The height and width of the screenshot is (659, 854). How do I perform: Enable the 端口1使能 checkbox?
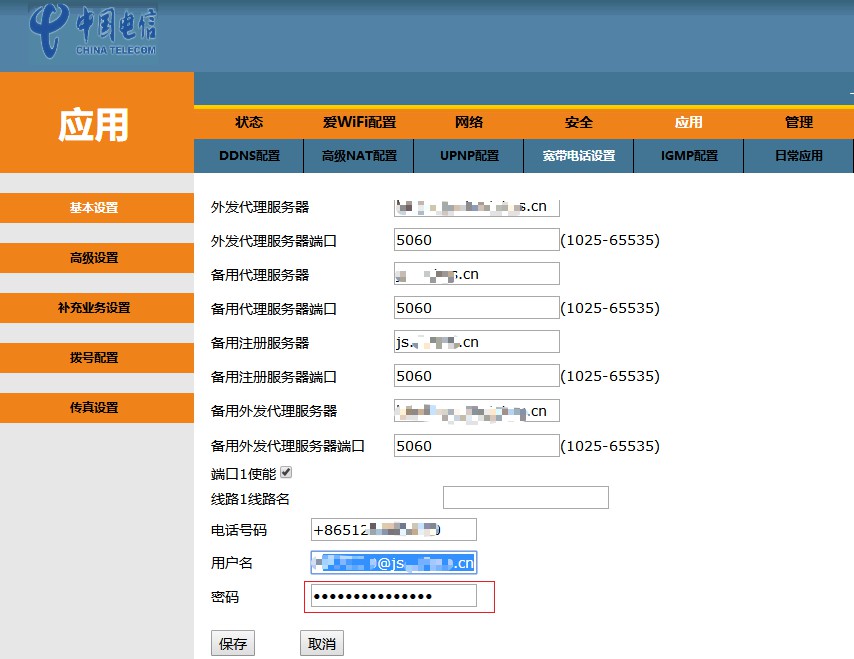pos(286,472)
